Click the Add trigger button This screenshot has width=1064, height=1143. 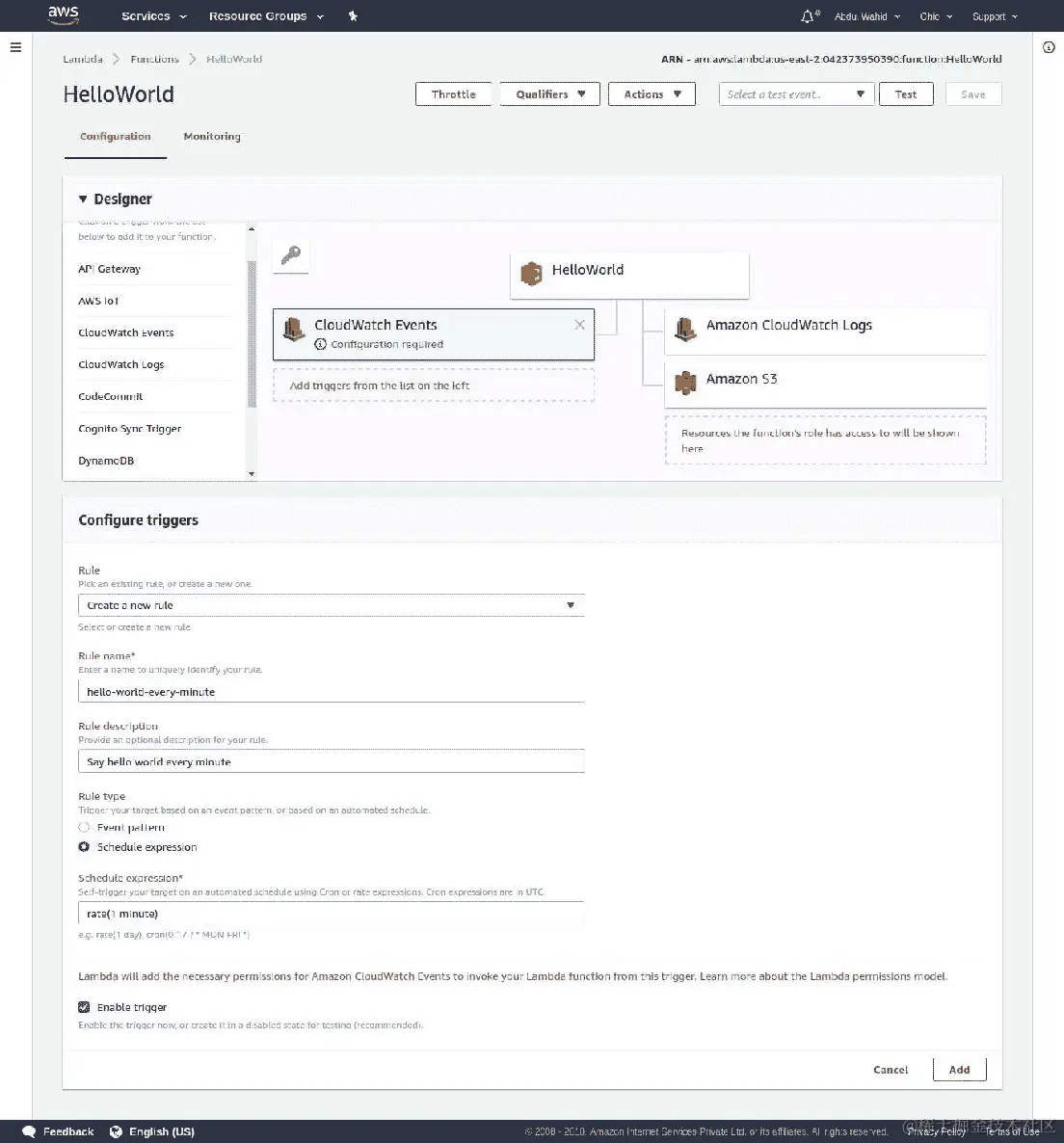tap(959, 1070)
